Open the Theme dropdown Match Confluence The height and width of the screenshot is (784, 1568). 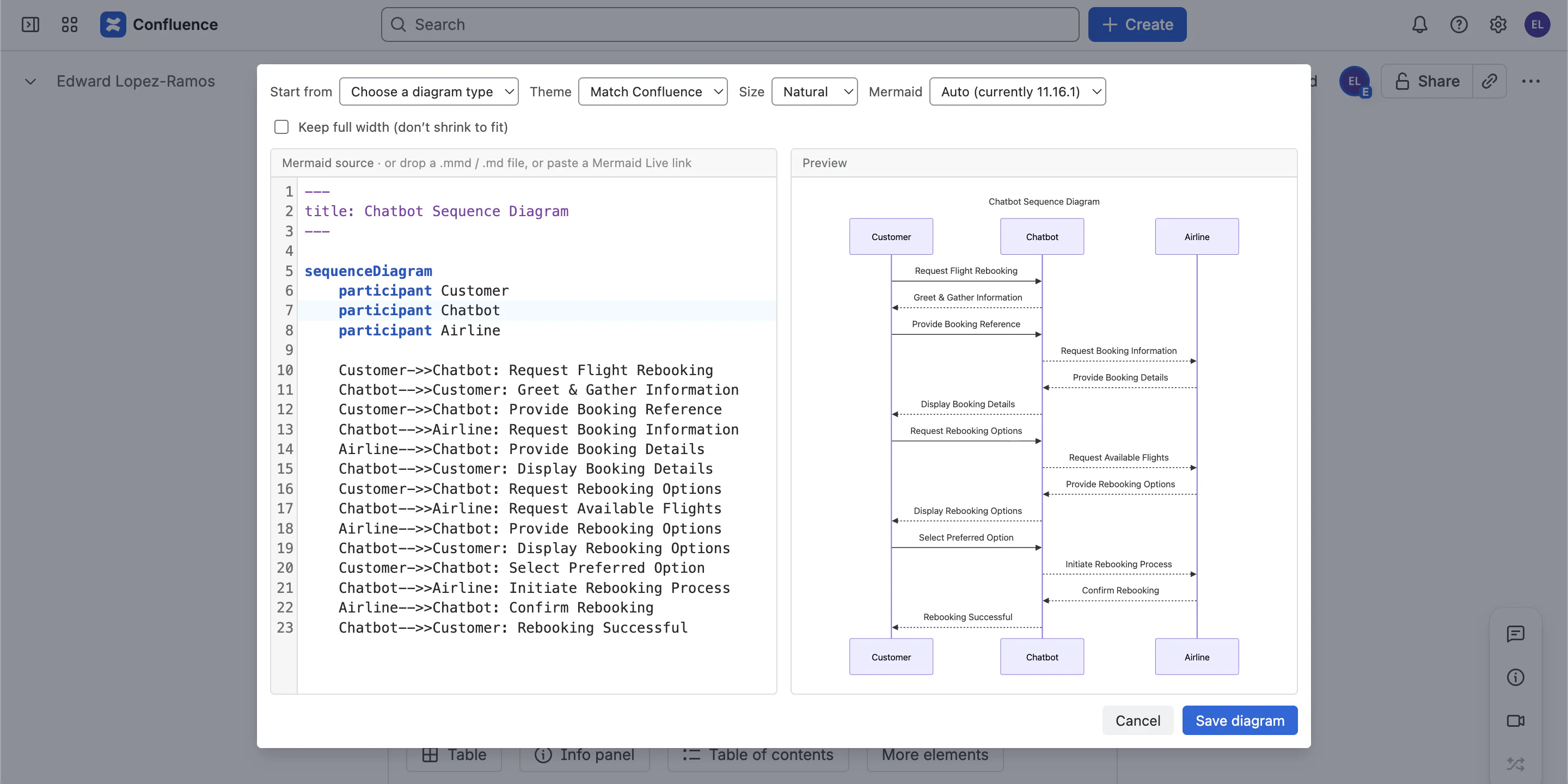point(653,91)
